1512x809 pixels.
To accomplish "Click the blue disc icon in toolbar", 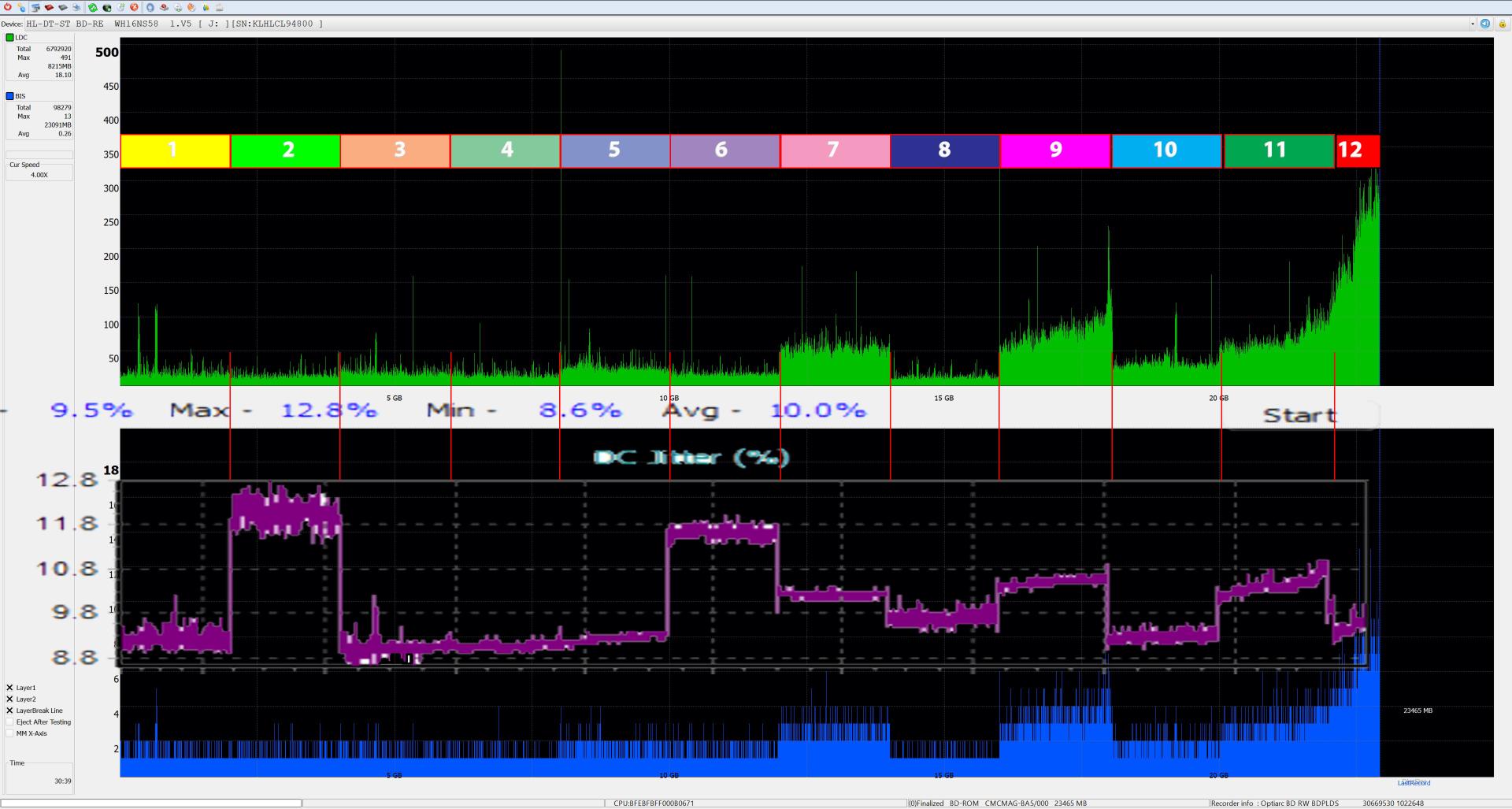I will tap(150, 7).
